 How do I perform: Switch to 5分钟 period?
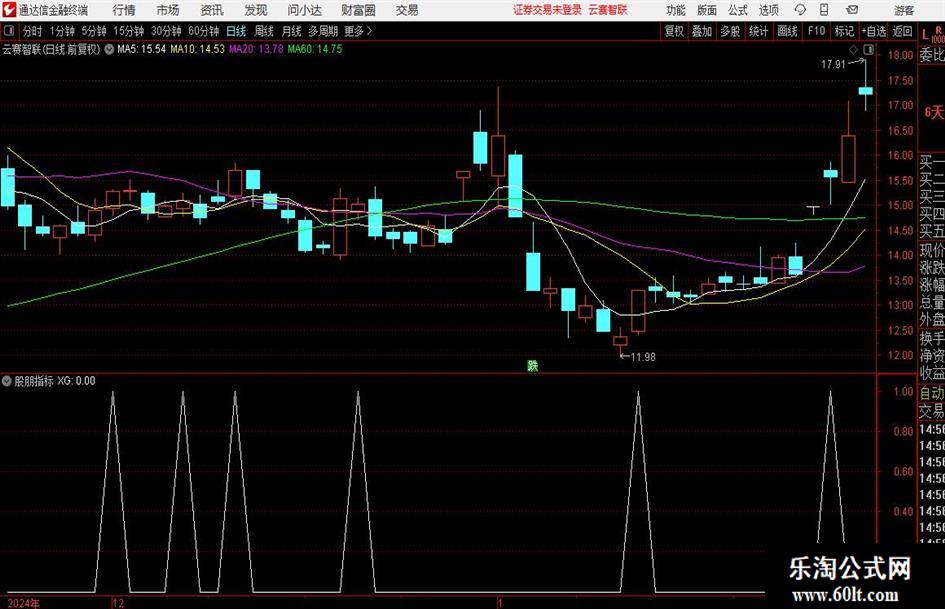click(x=94, y=31)
